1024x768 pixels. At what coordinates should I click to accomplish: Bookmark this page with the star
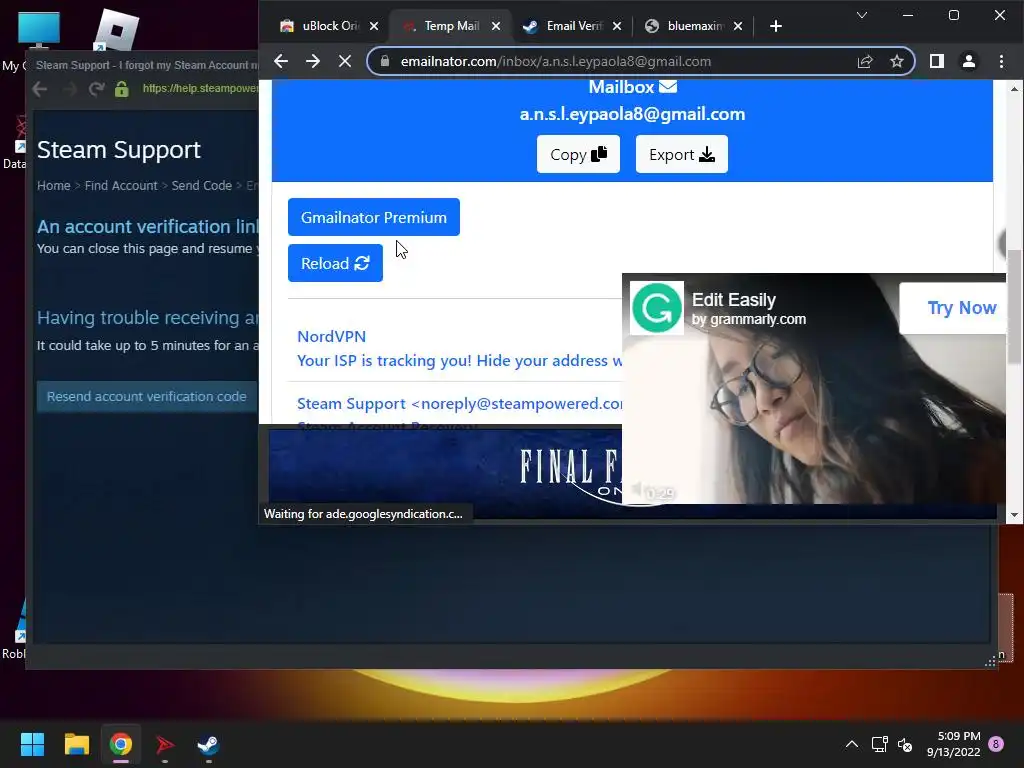pyautogui.click(x=897, y=61)
